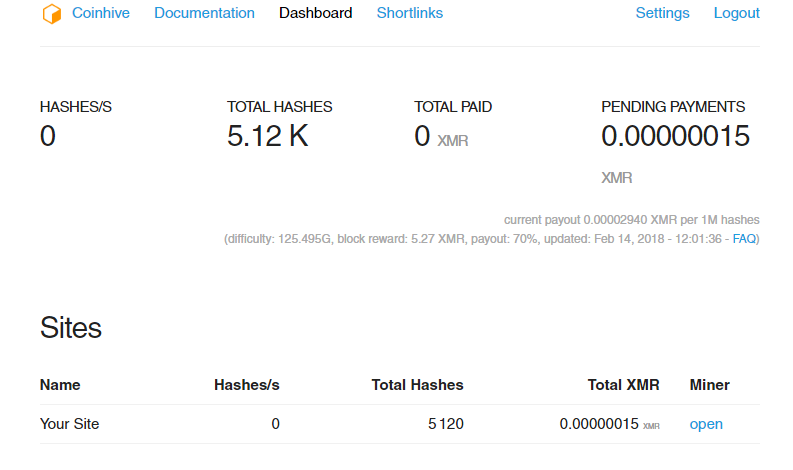Select the 'Your Site' row name
The image size is (793, 470).
[69, 424]
